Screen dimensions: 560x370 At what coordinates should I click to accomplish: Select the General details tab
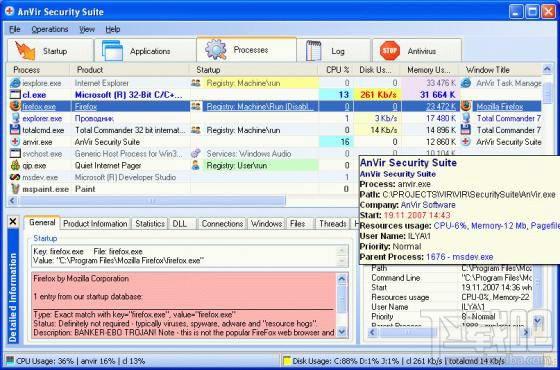pos(42,223)
